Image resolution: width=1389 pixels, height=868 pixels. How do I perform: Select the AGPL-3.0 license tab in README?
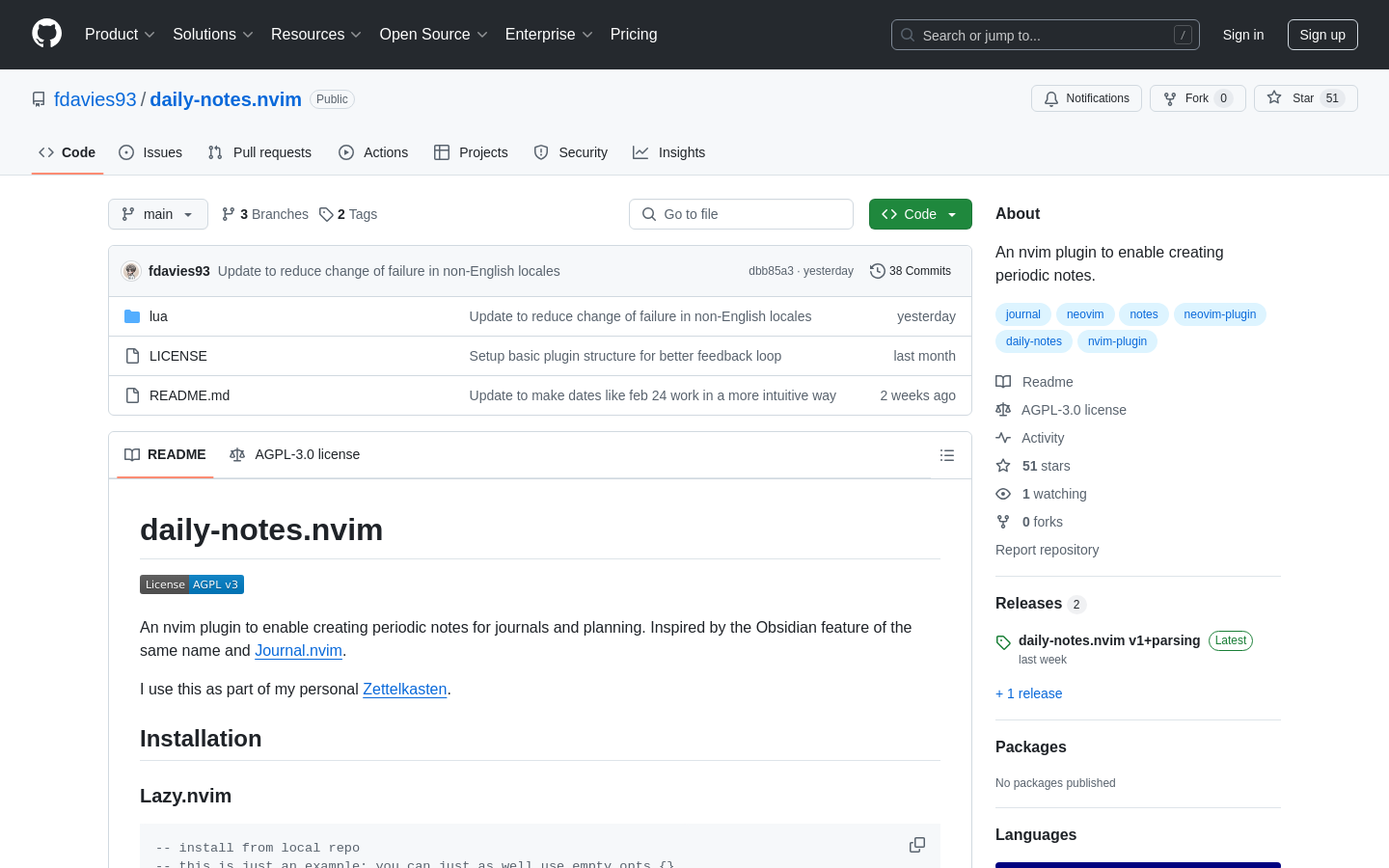(295, 454)
